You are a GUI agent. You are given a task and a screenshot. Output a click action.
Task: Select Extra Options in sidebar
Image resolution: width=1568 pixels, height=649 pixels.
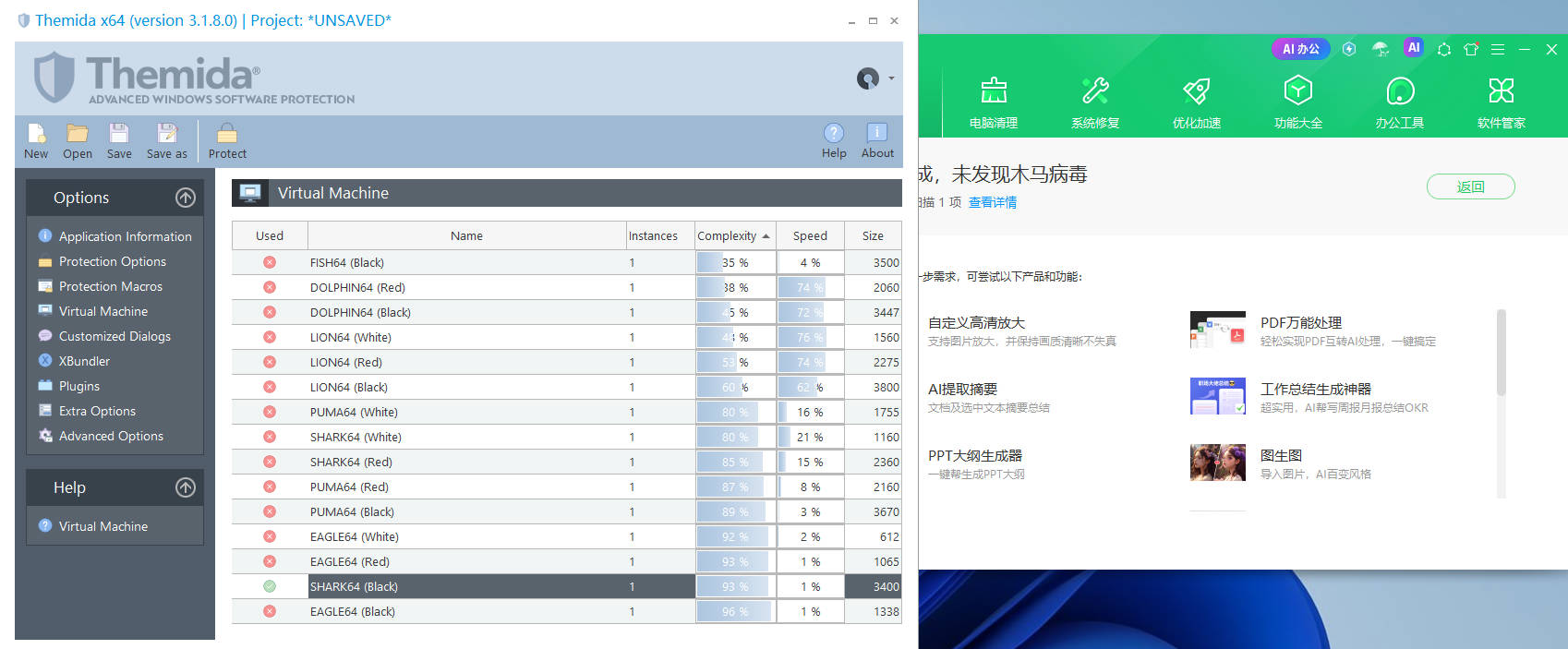[97, 411]
